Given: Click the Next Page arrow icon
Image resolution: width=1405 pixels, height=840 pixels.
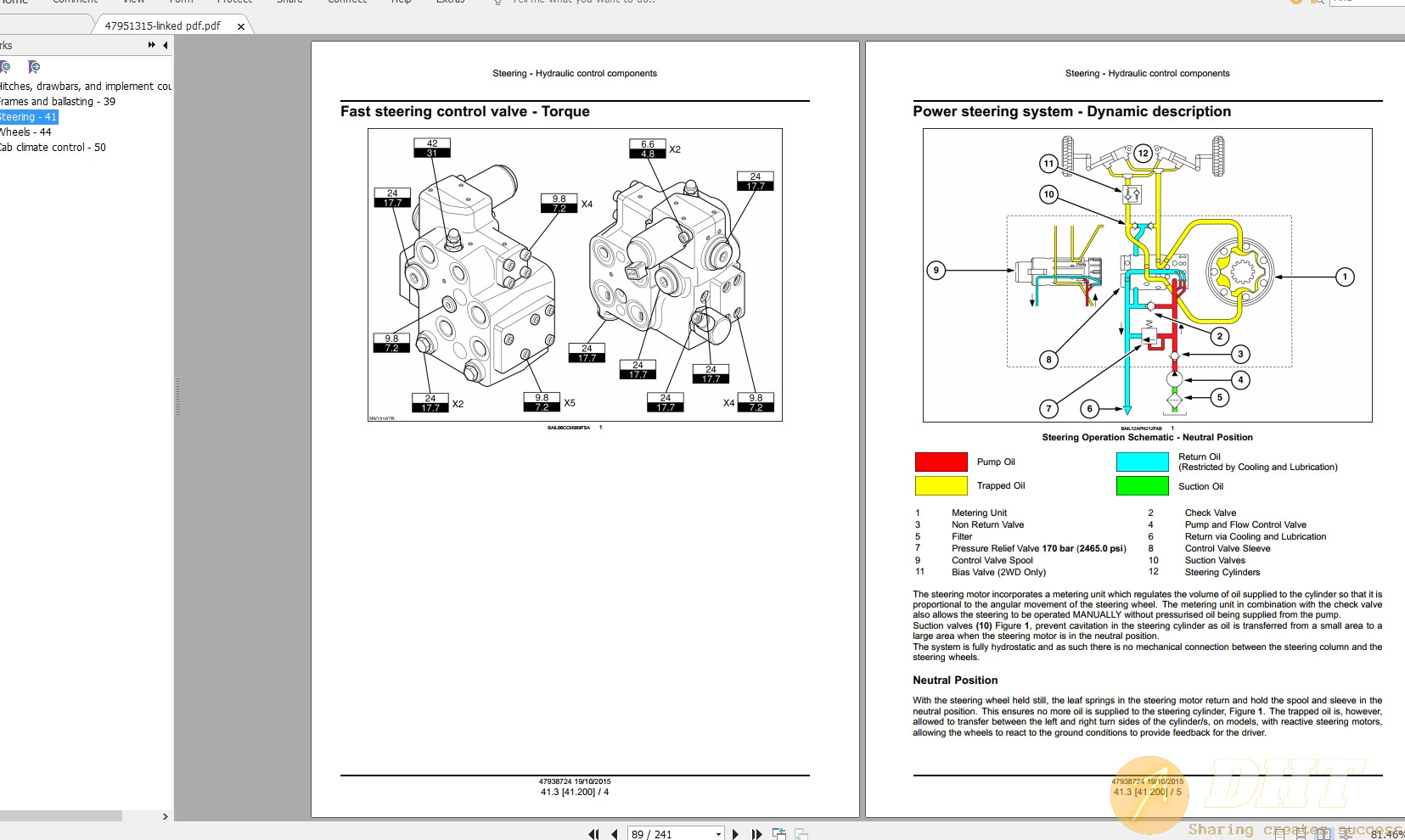Looking at the screenshot, I should point(735,833).
